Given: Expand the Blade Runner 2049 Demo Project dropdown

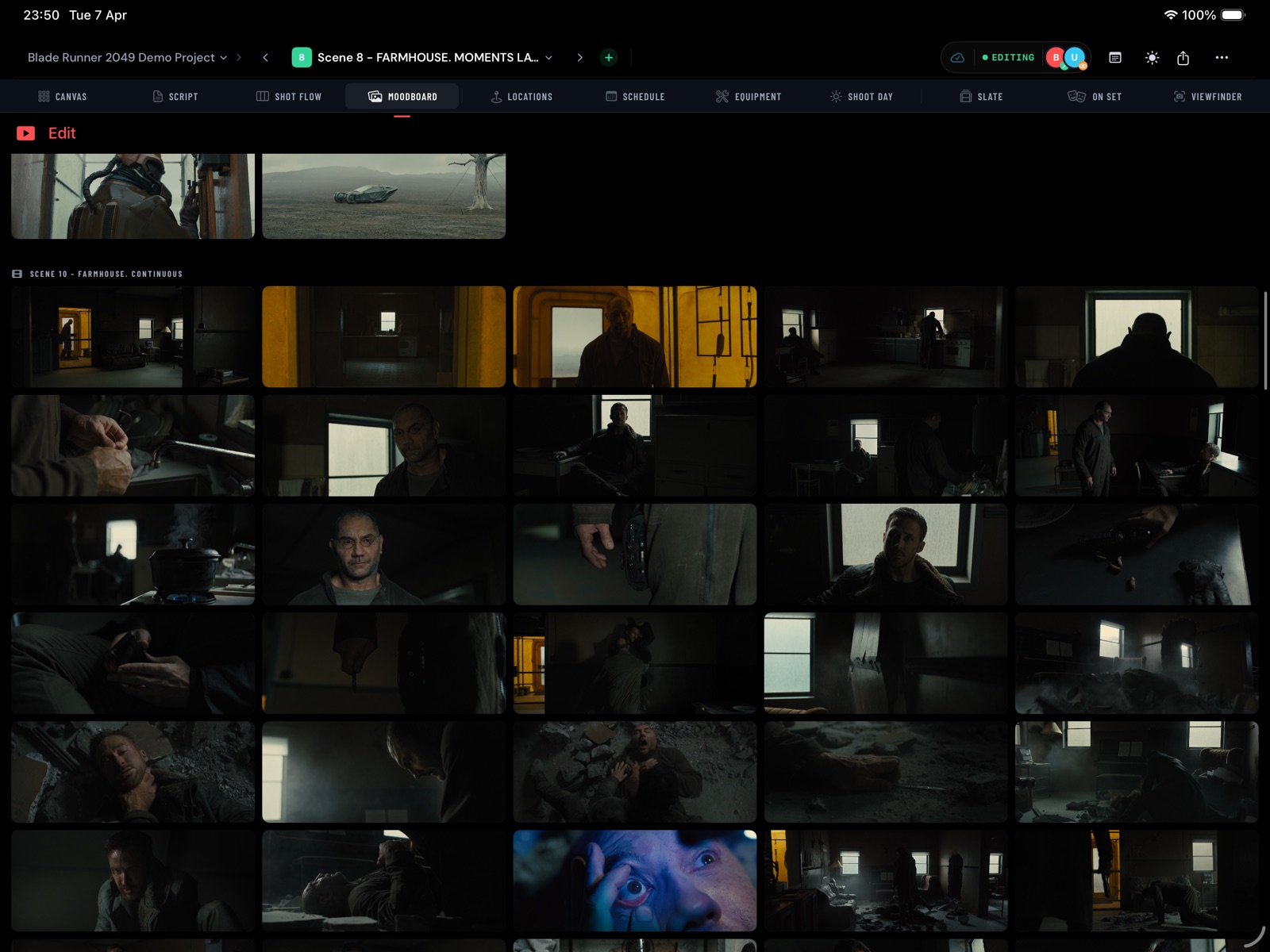Looking at the screenshot, I should (127, 57).
